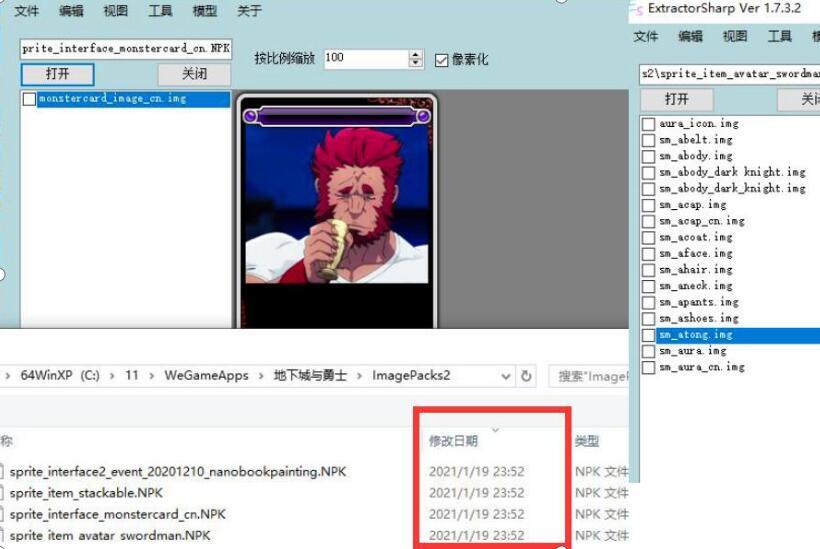Click the monstercard NPK path field
The height and width of the screenshot is (549, 820).
pyautogui.click(x=126, y=49)
